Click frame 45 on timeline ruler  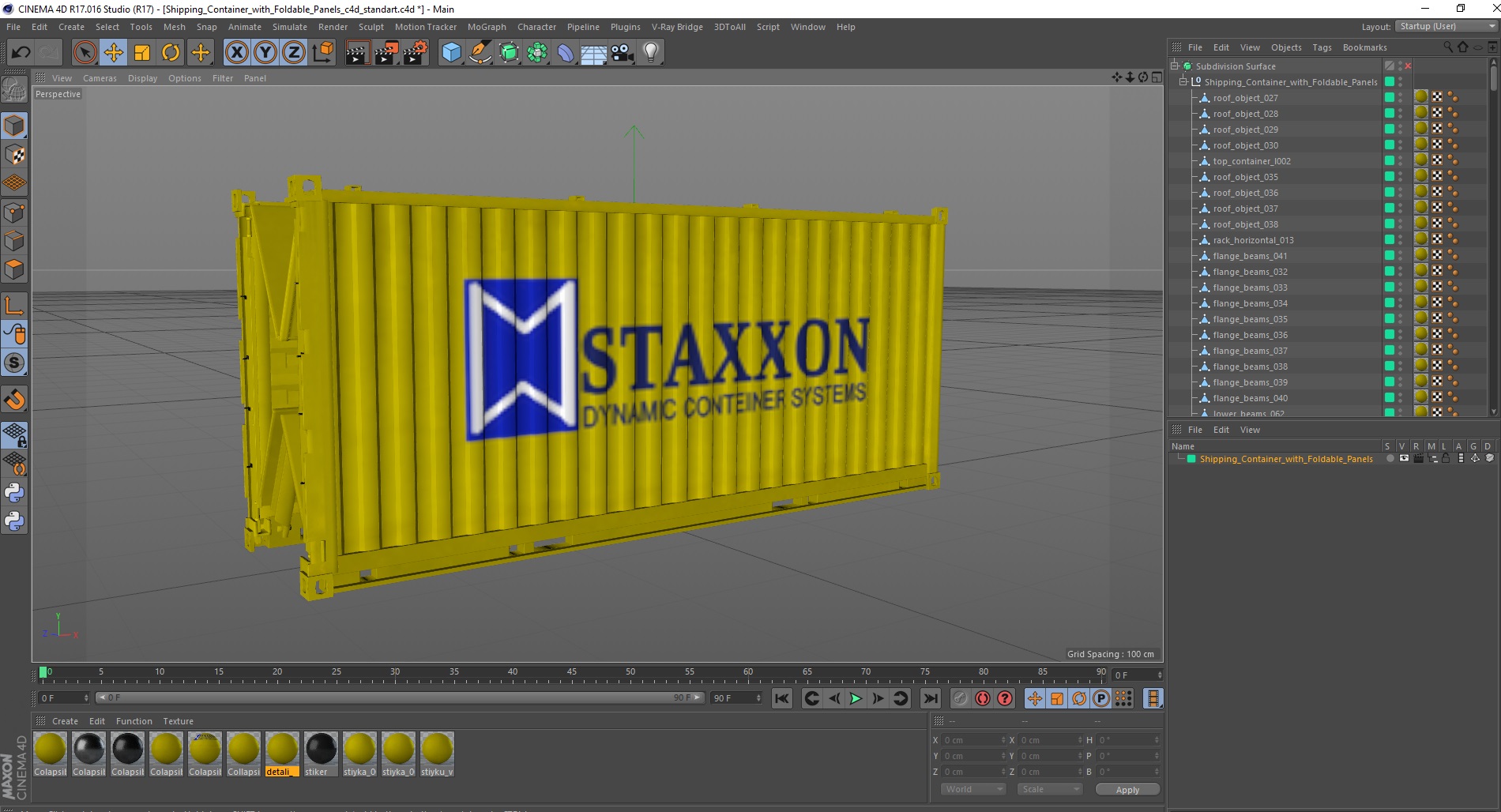click(571, 673)
